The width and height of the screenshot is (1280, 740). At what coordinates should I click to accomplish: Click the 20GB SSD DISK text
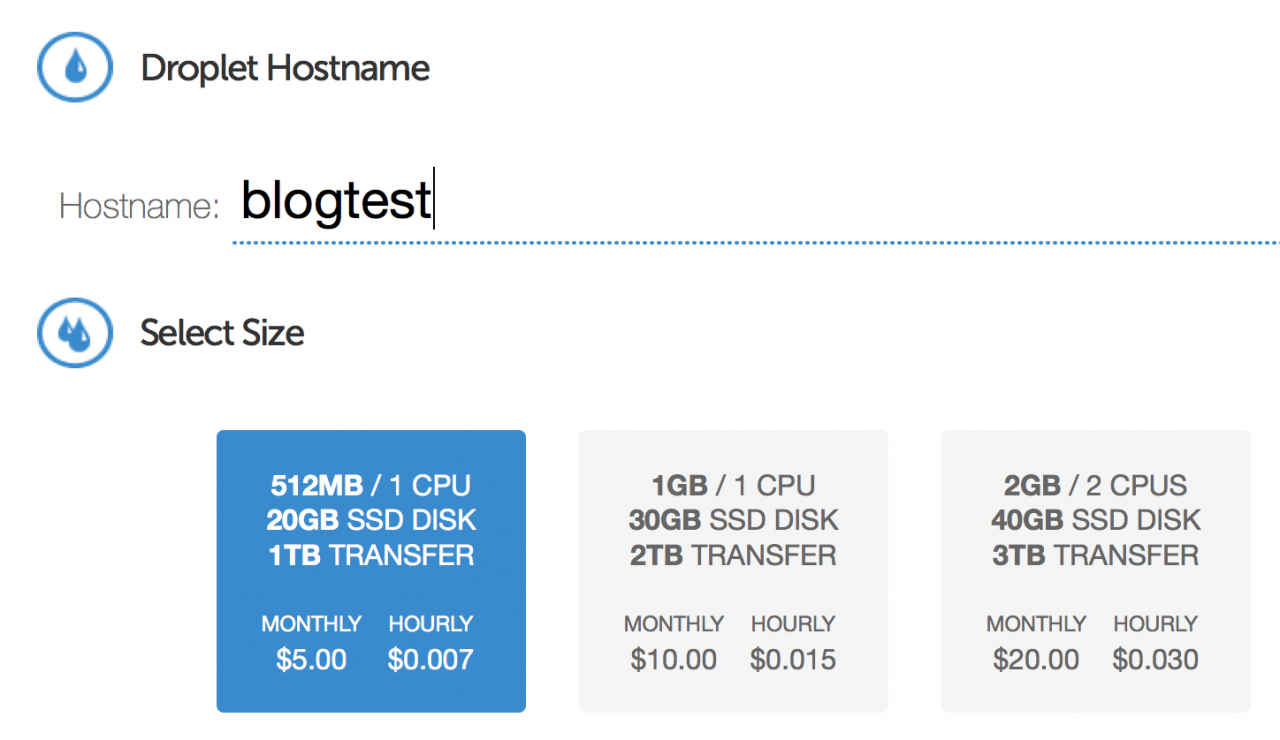[371, 520]
